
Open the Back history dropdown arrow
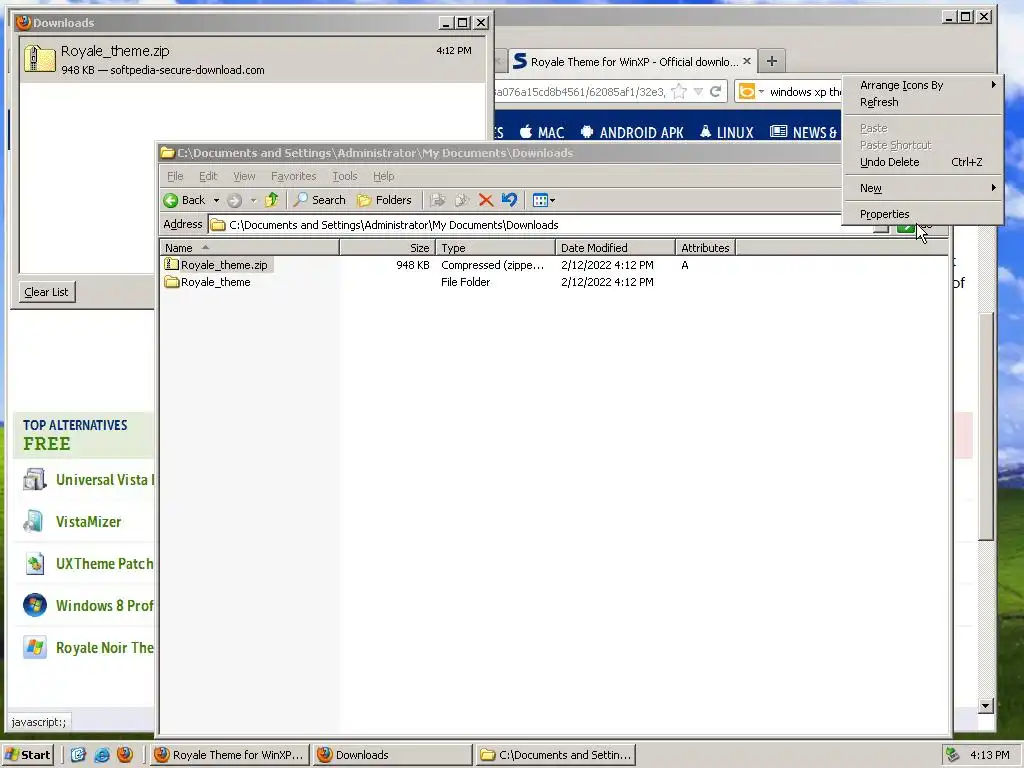(216, 200)
